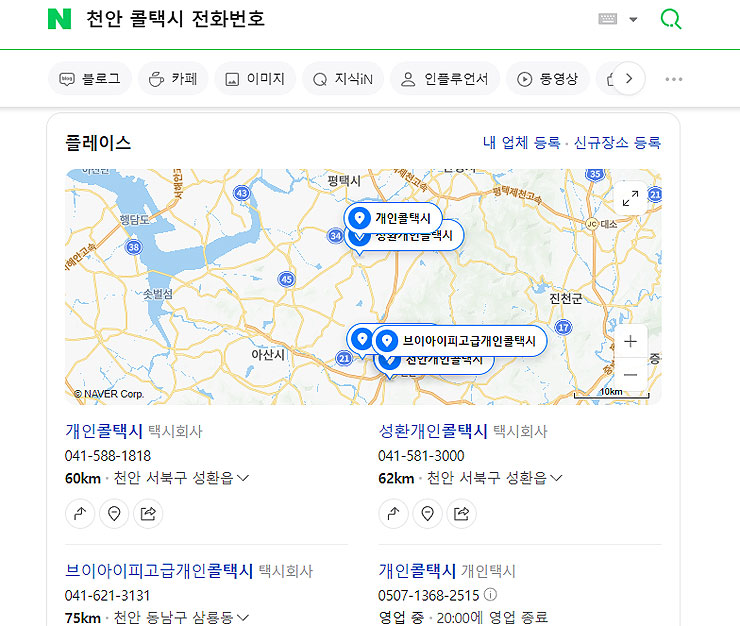Switch to the 카페 tab

(173, 78)
